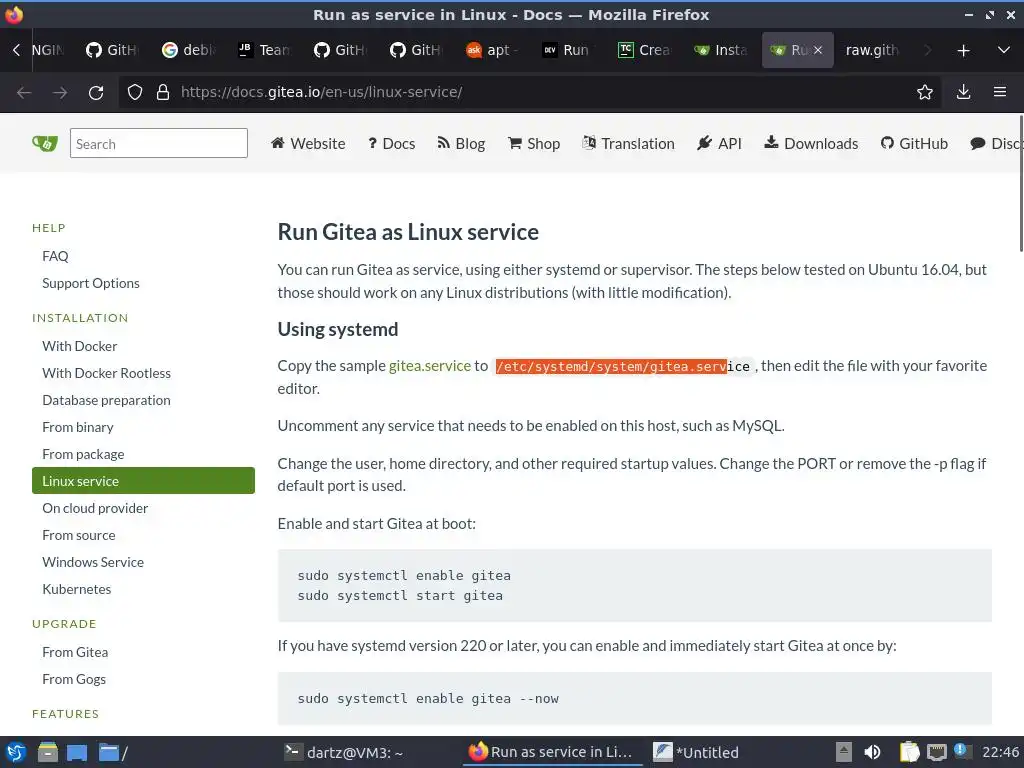
Task: Open the Firefox downloads arrow icon
Action: (x=963, y=92)
